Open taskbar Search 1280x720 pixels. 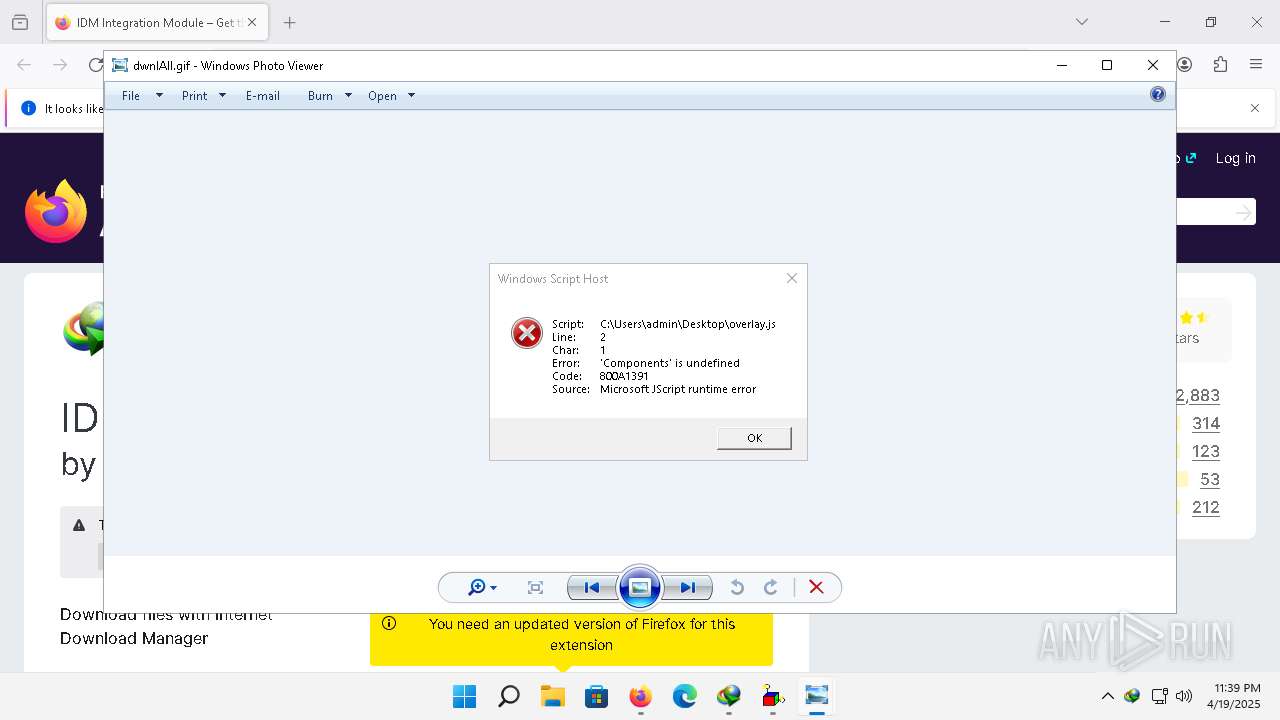(x=509, y=696)
